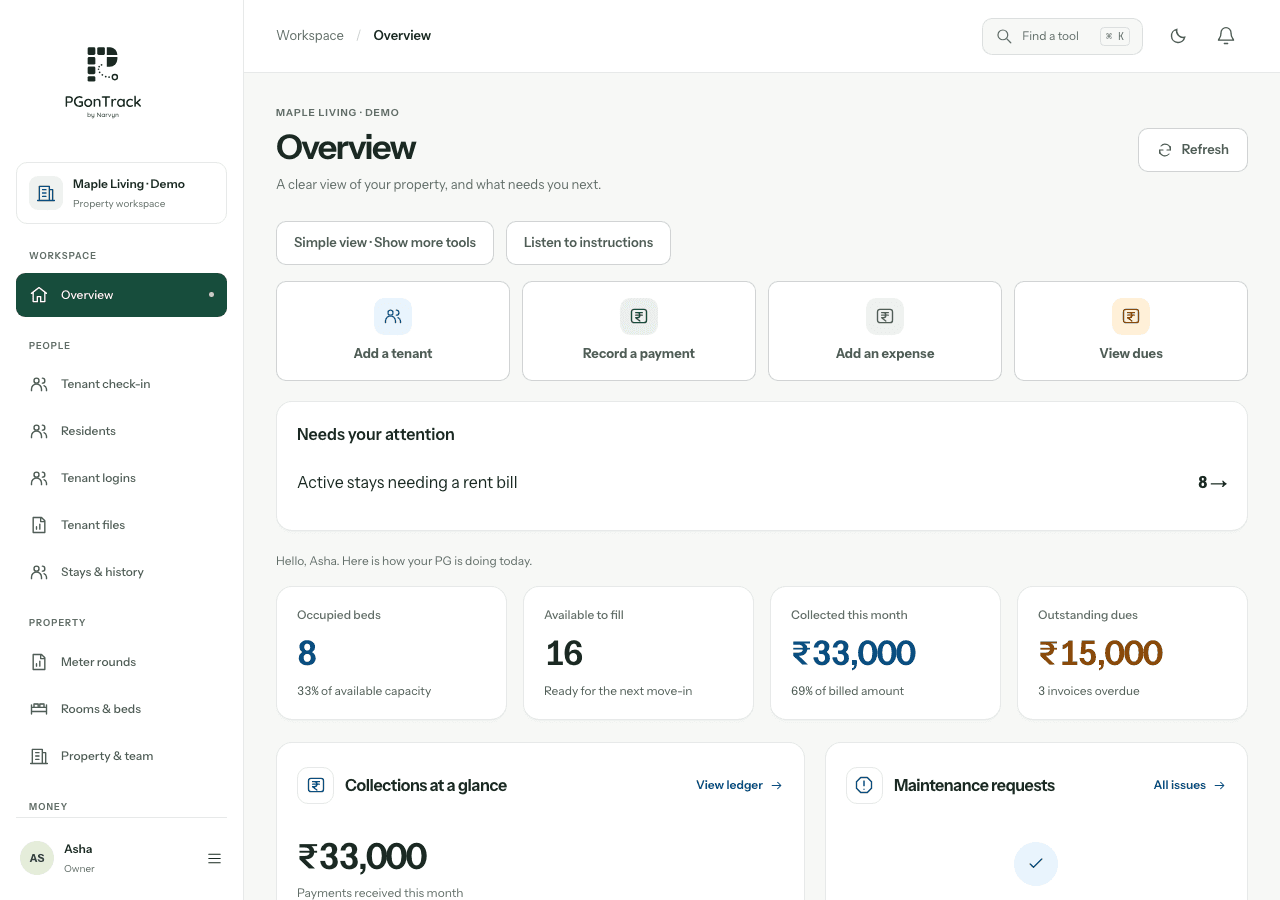This screenshot has width=1280, height=900.
Task: Click the '69% of billed amount' text
Action: tap(847, 691)
